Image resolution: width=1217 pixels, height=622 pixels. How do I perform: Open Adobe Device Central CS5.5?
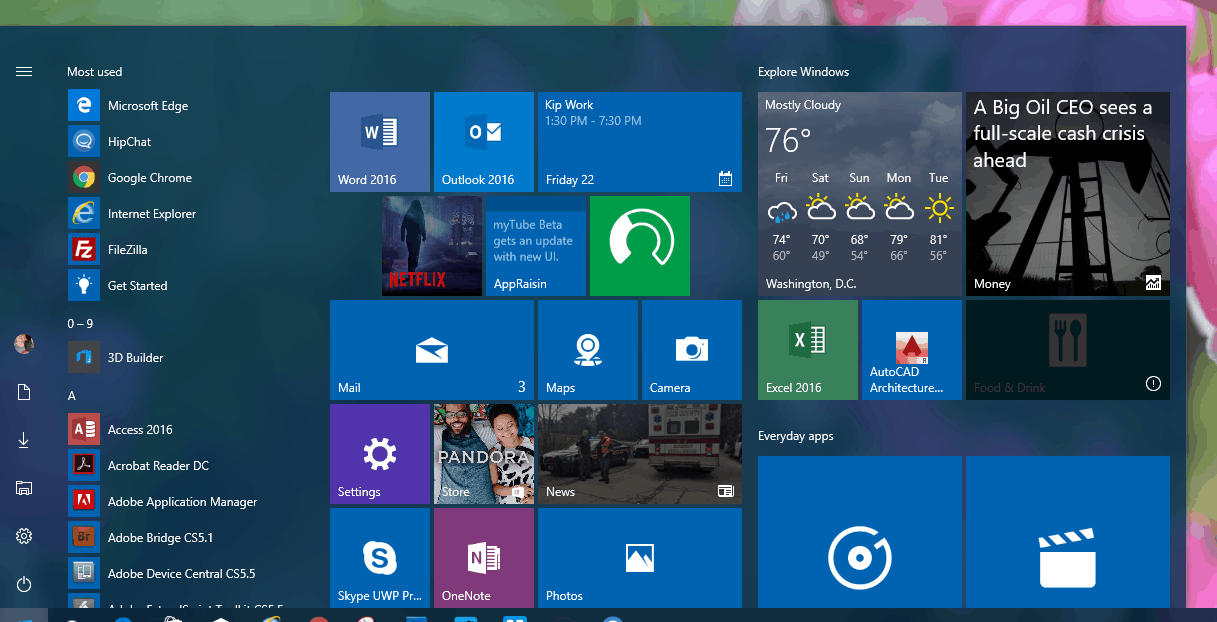190,574
